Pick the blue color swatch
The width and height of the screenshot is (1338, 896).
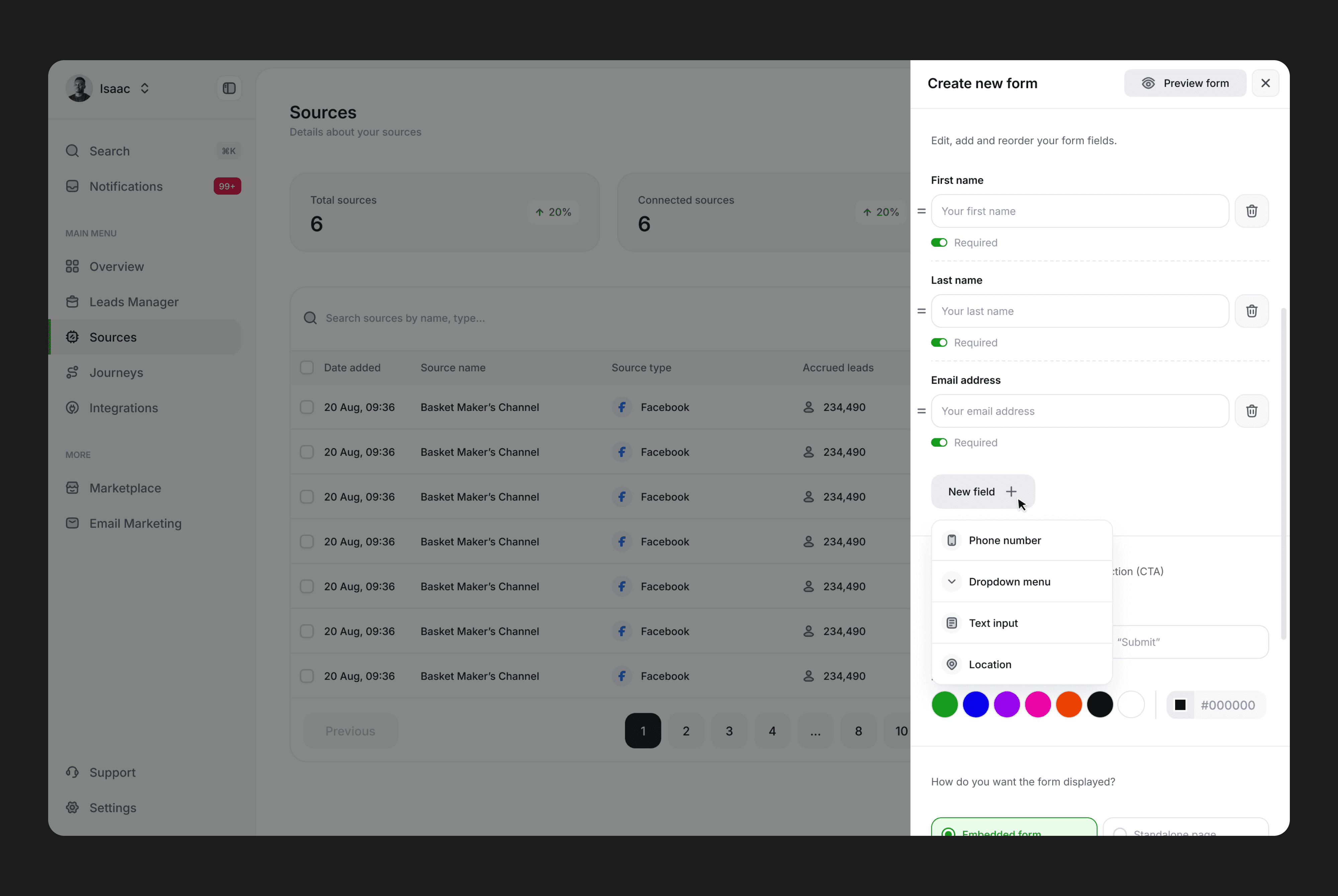point(976,704)
